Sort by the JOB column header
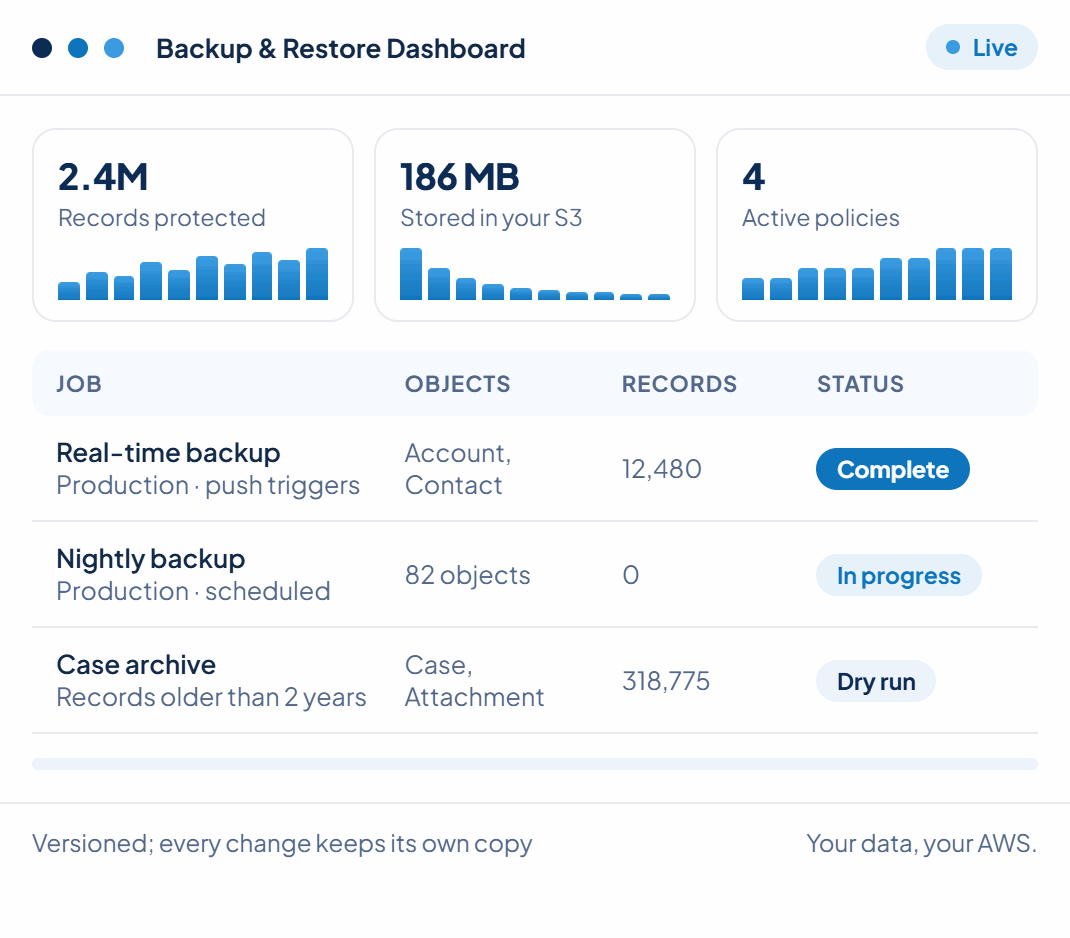1070x938 pixels. click(x=79, y=384)
